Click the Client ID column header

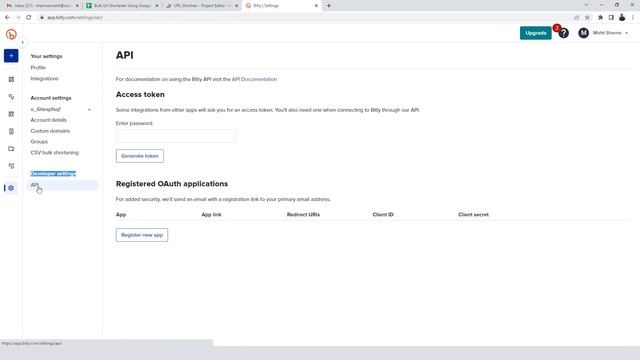click(383, 214)
